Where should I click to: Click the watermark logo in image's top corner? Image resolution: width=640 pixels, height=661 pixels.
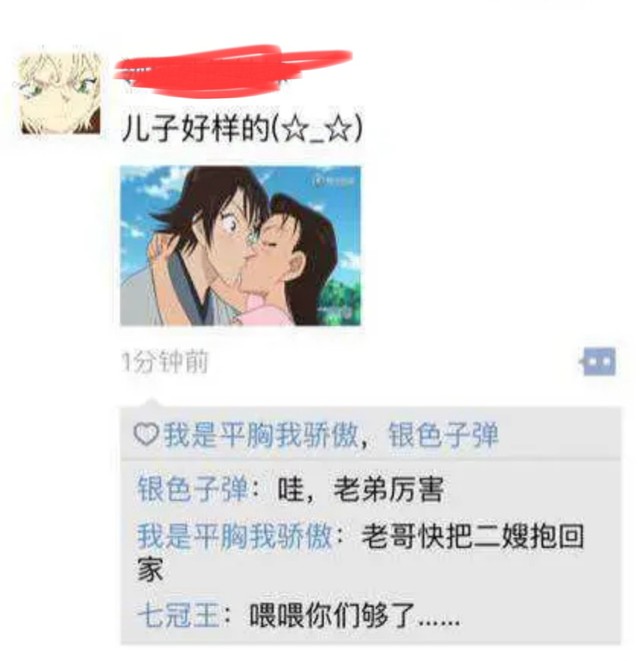pyautogui.click(x=334, y=181)
